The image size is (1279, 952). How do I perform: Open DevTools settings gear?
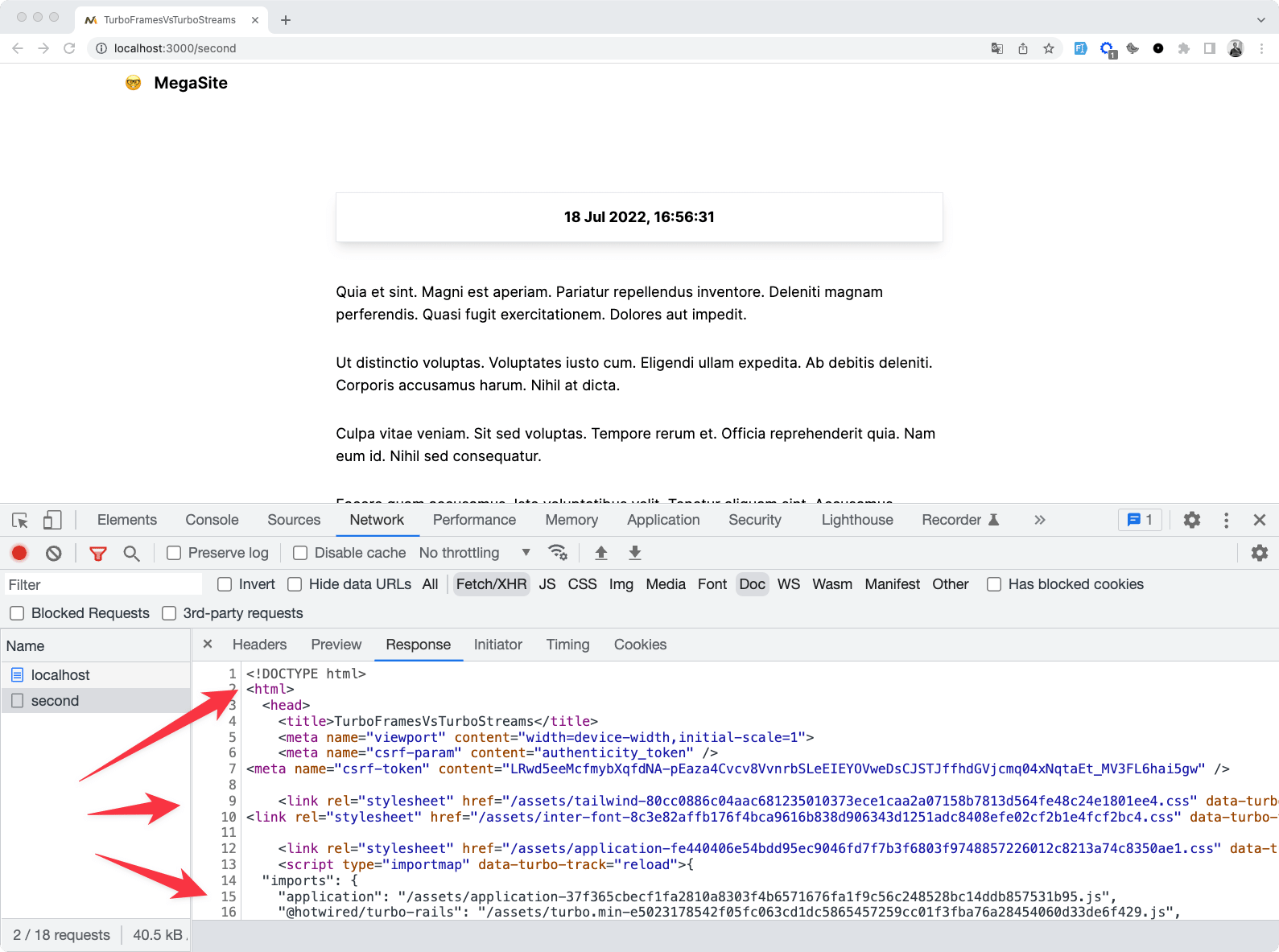(x=1192, y=520)
